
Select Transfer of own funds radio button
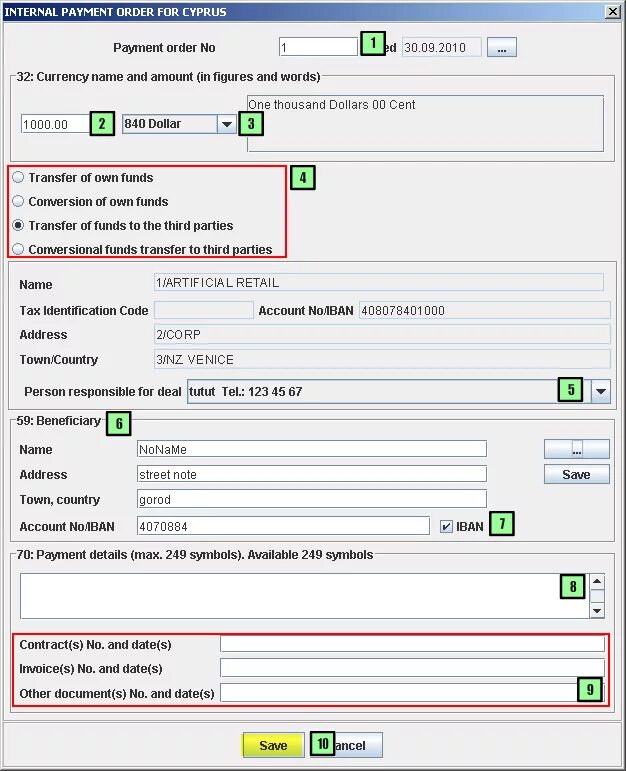tap(18, 177)
